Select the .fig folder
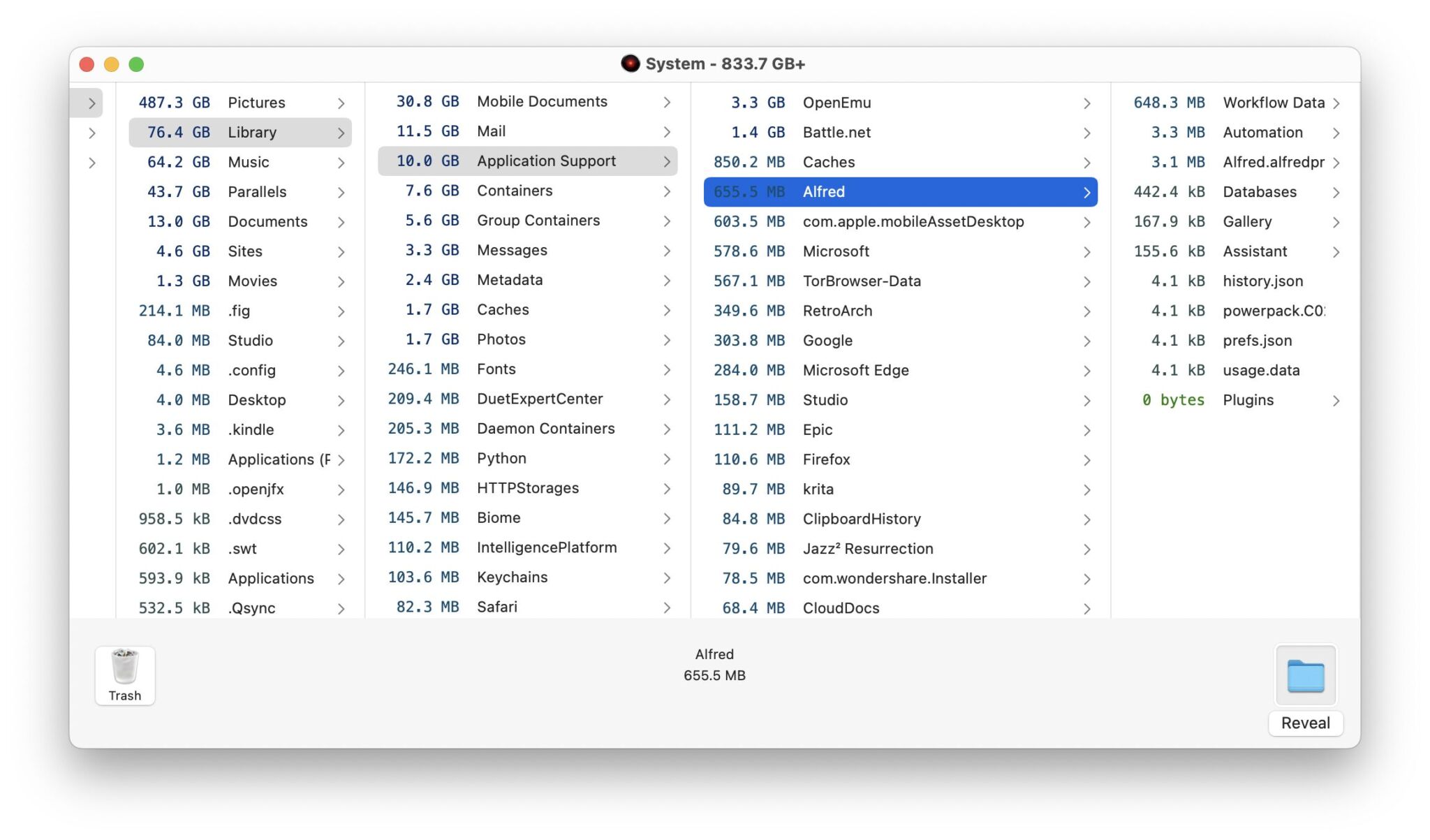This screenshot has width=1430, height=840. coord(240,311)
